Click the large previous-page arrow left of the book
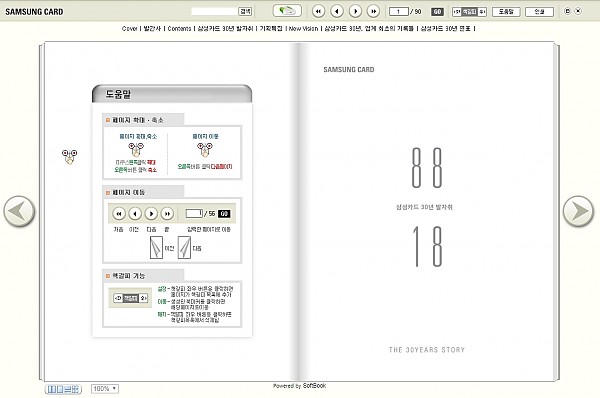Screen dimensions: 600x398 pyautogui.click(x=19, y=211)
